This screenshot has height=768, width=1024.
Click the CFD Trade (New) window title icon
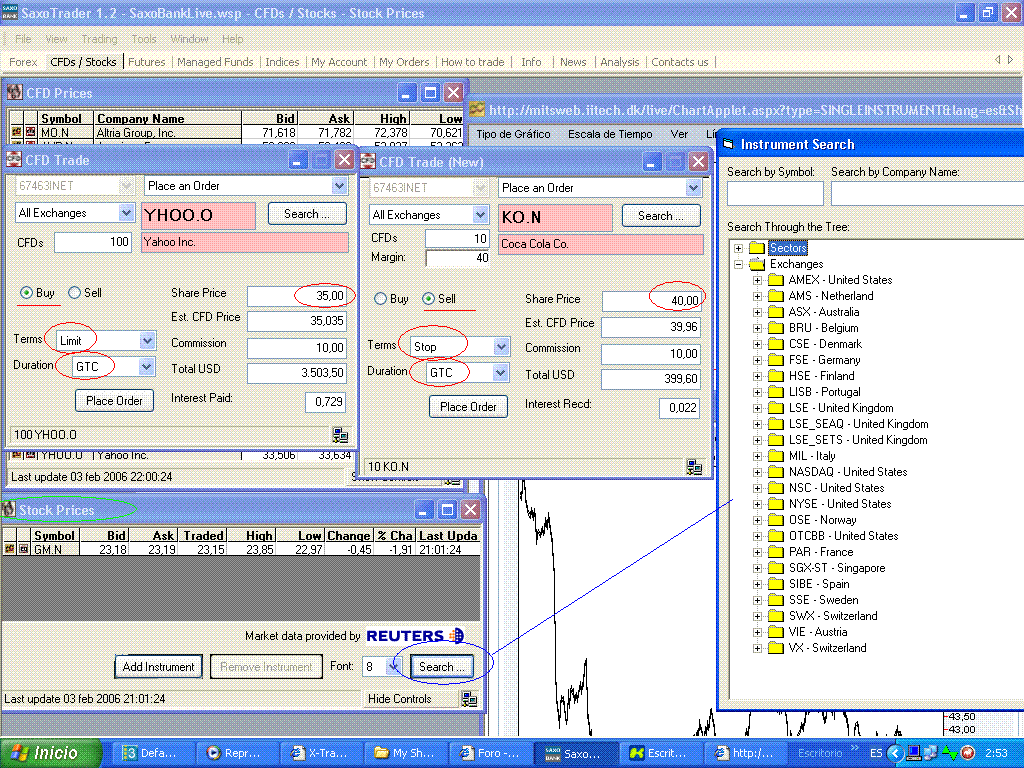(368, 161)
